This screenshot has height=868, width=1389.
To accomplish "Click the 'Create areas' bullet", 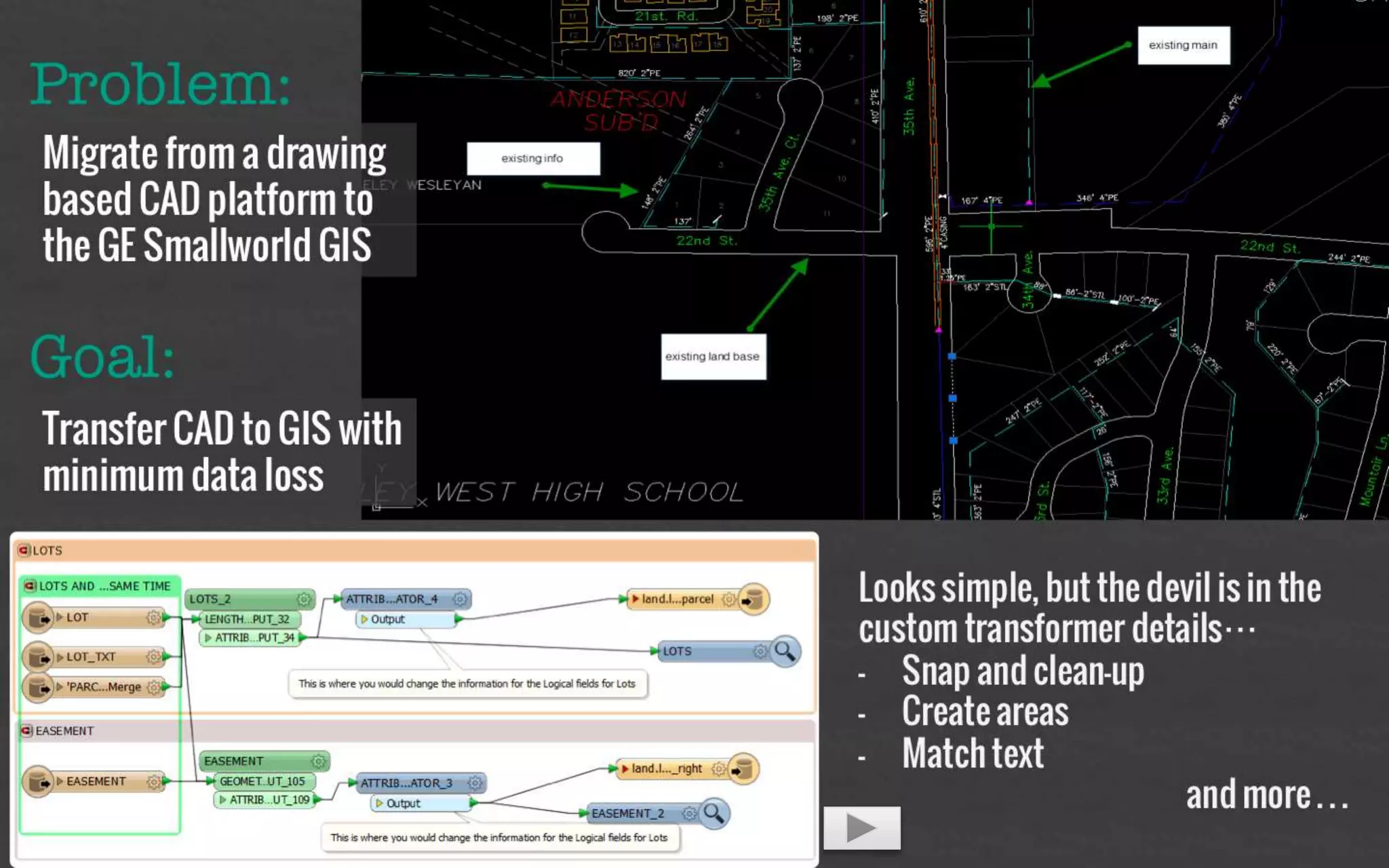I will pos(985,711).
